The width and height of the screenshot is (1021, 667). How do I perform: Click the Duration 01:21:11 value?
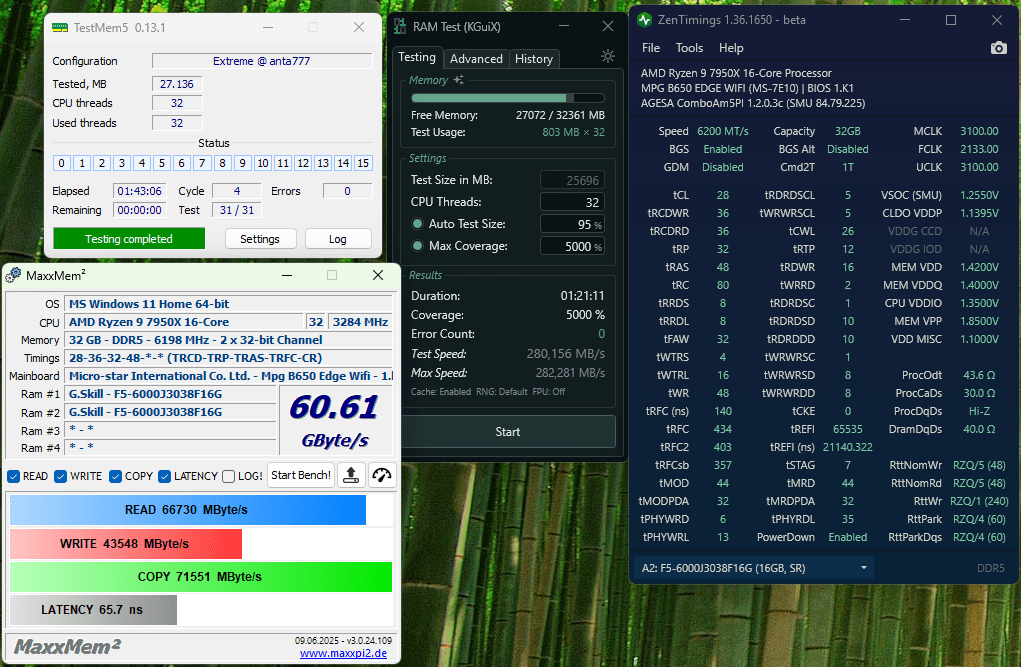tap(582, 296)
